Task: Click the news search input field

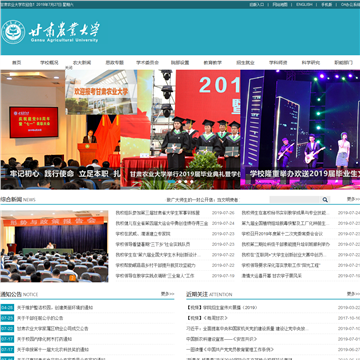Action: (x=295, y=200)
